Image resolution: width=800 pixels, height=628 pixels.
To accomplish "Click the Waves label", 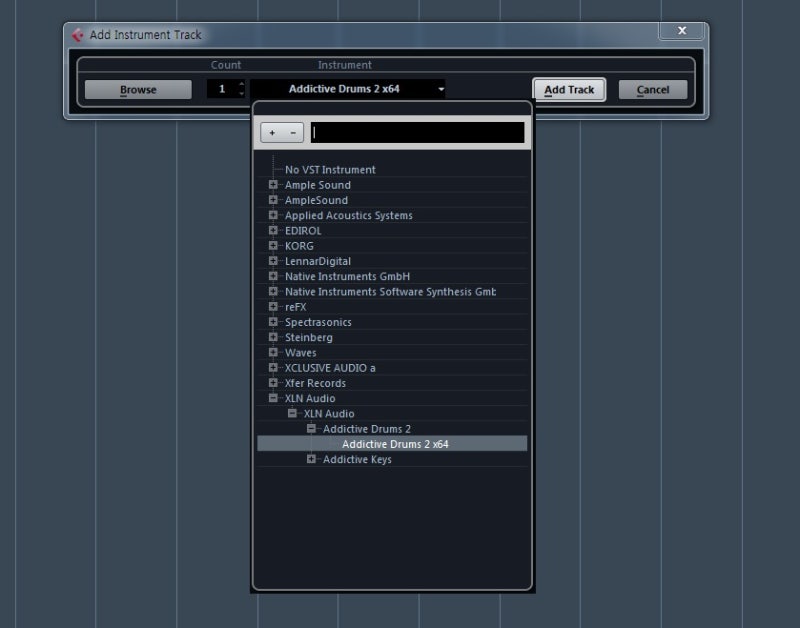I will click(301, 353).
